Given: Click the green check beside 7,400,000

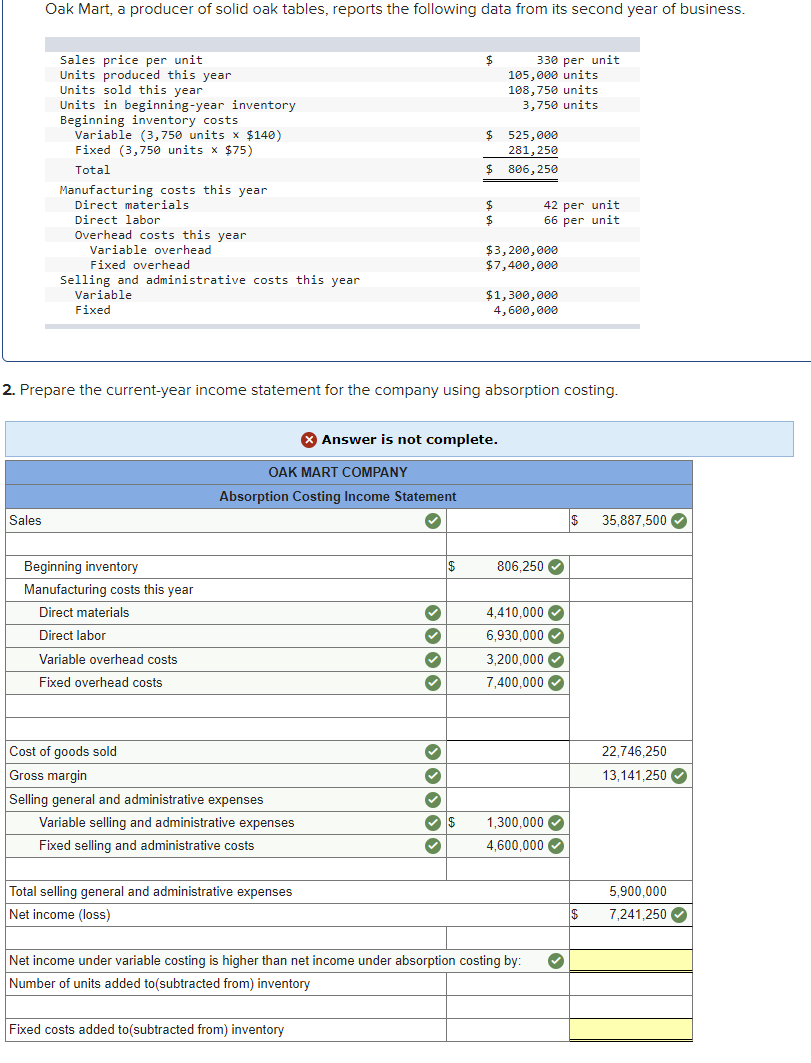Looking at the screenshot, I should [x=556, y=683].
